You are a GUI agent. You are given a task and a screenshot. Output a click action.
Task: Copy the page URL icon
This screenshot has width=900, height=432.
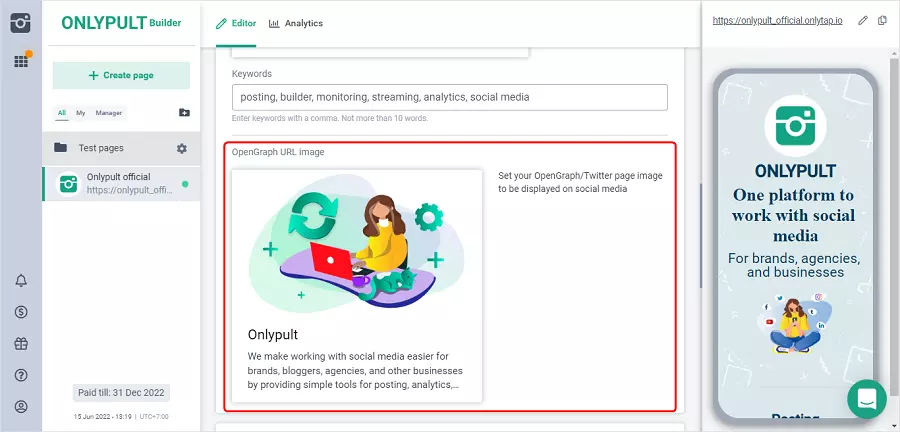click(x=882, y=21)
